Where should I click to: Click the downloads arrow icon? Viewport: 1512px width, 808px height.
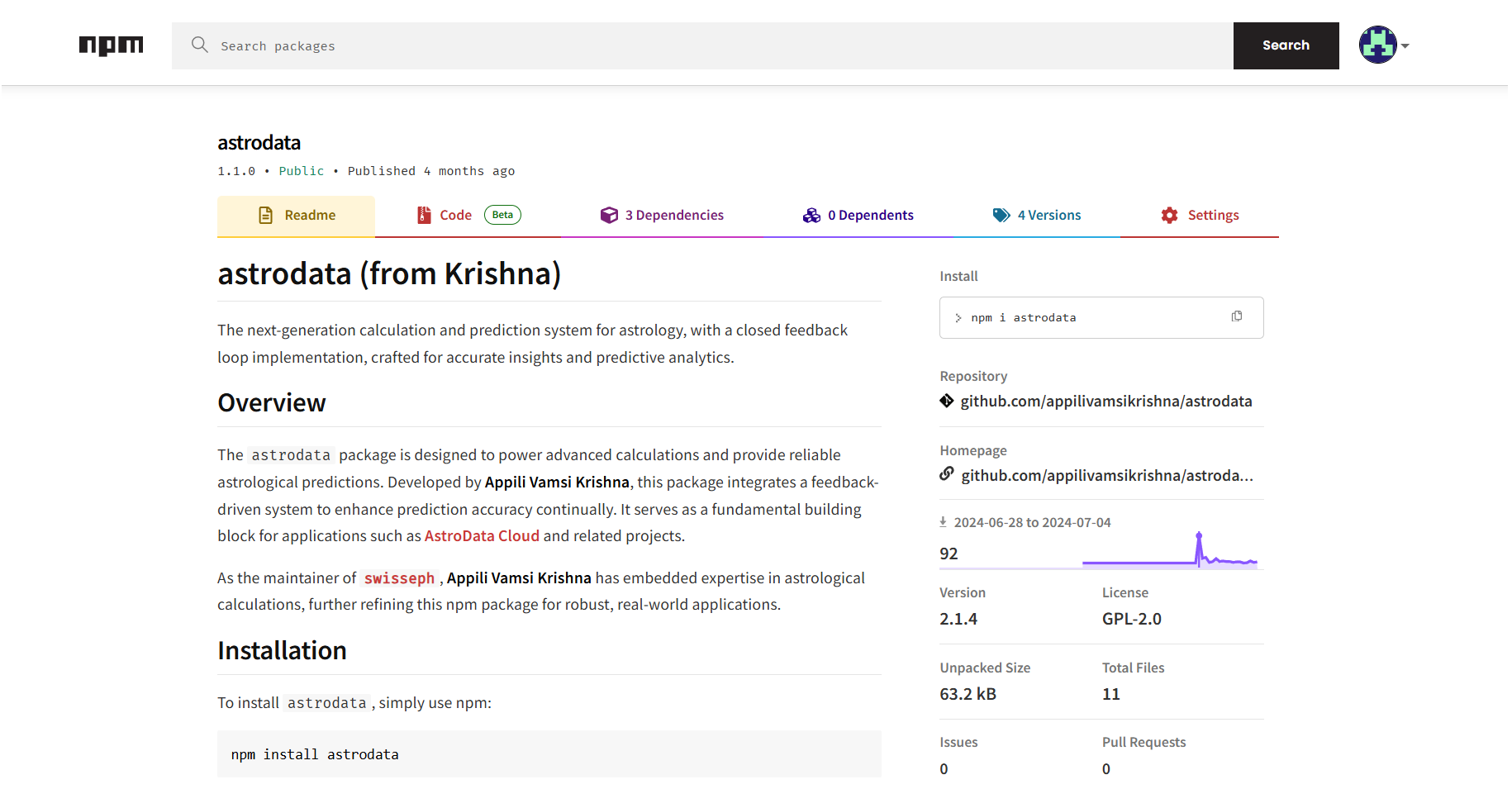(944, 521)
